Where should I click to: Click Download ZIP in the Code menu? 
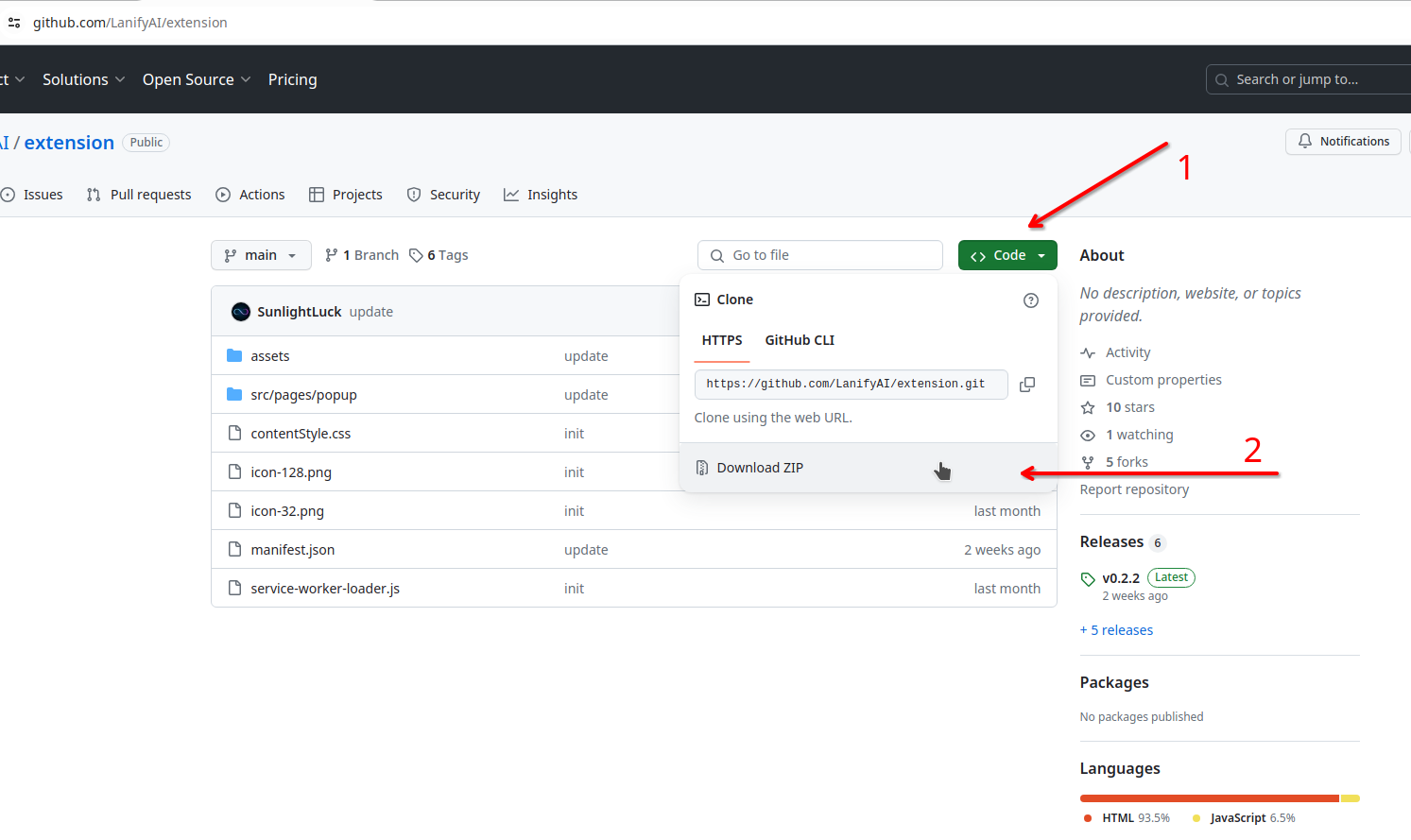tap(869, 468)
